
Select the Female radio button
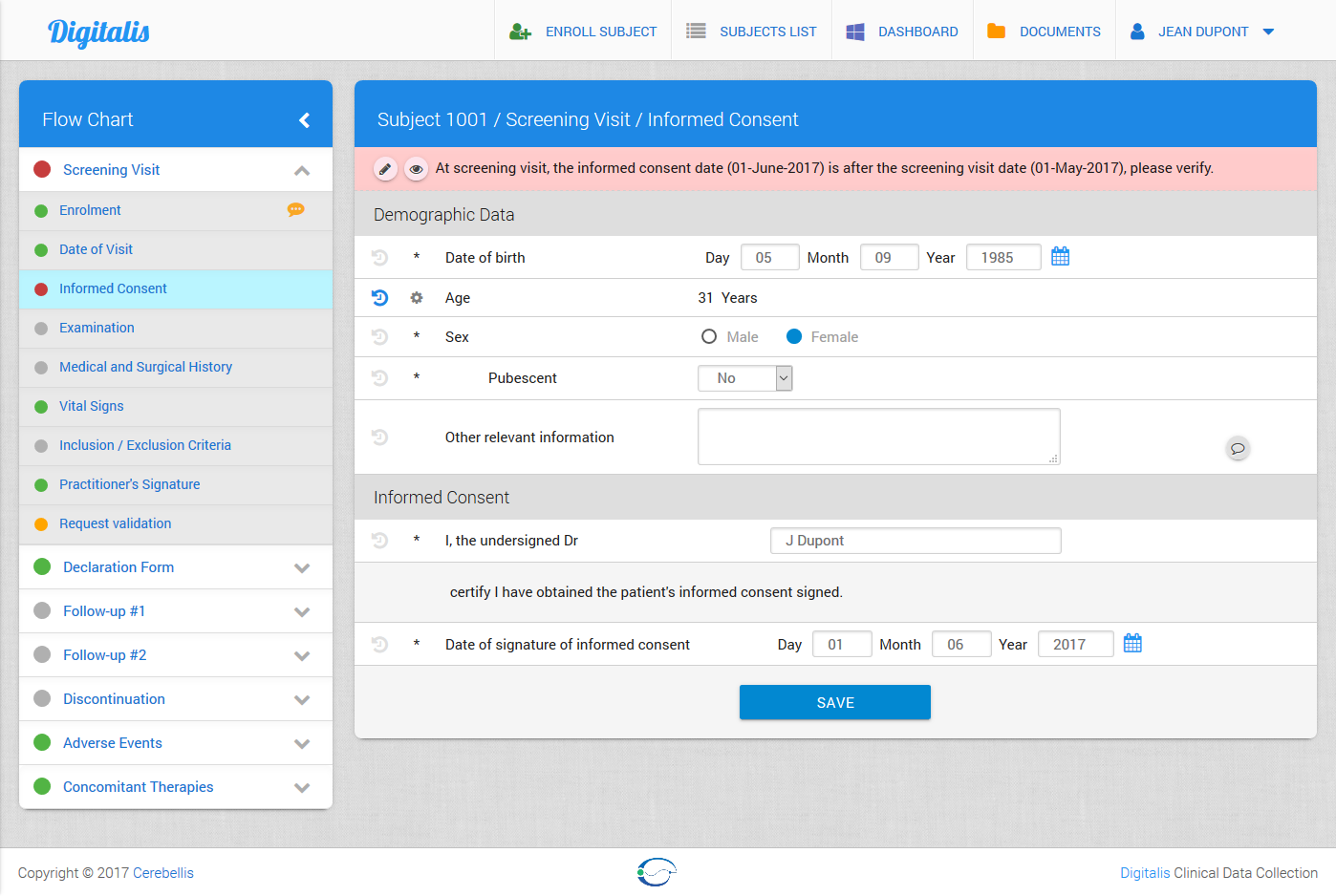pyautogui.click(x=794, y=336)
